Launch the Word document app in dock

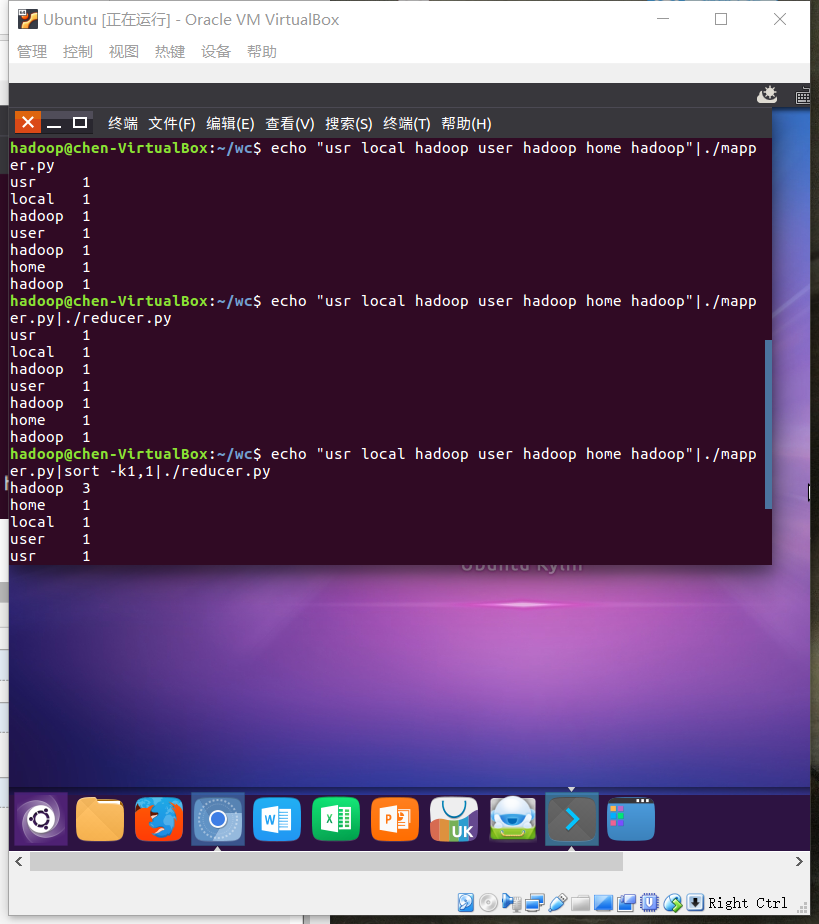[277, 819]
